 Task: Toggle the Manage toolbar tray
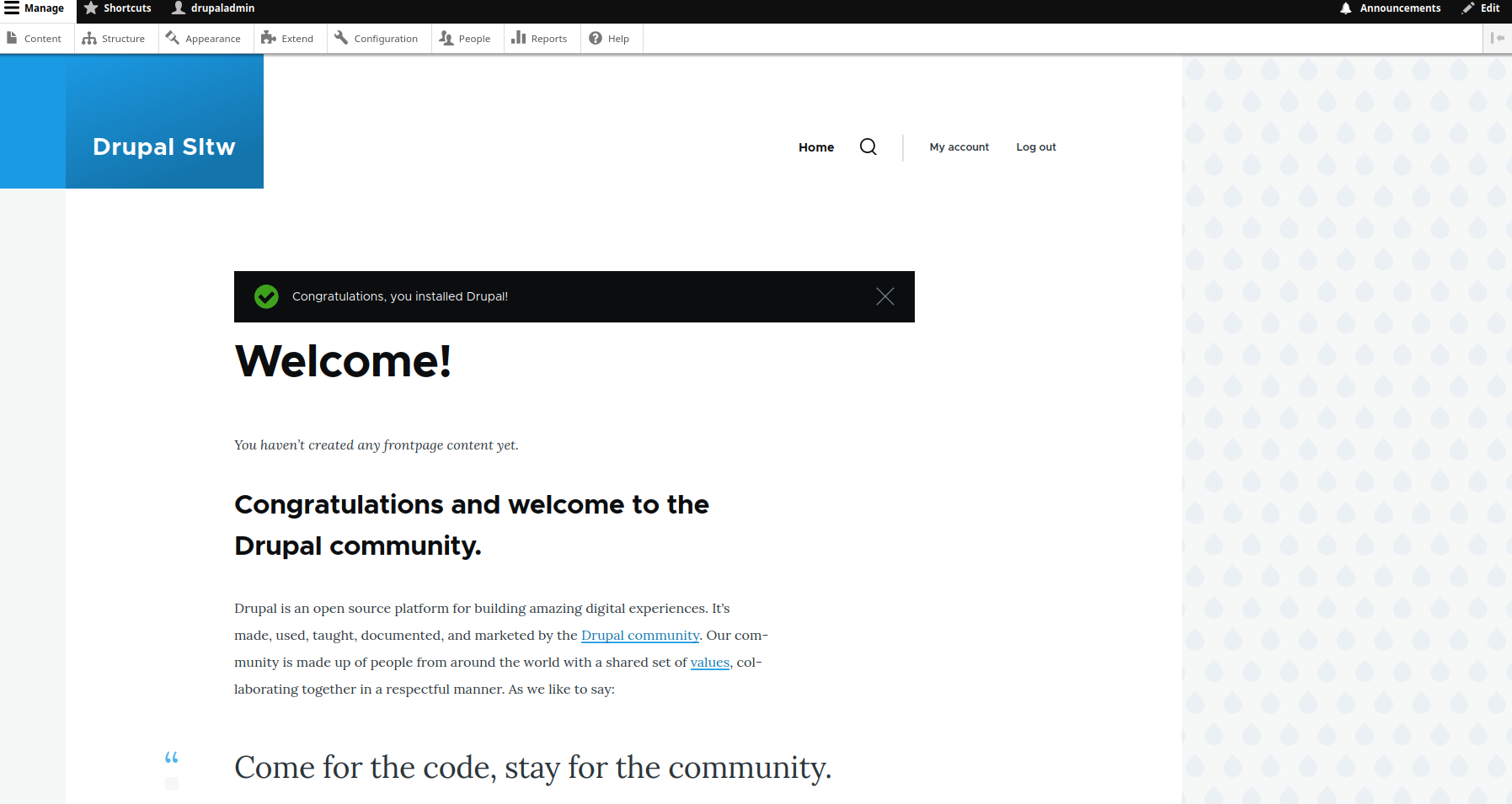35,8
